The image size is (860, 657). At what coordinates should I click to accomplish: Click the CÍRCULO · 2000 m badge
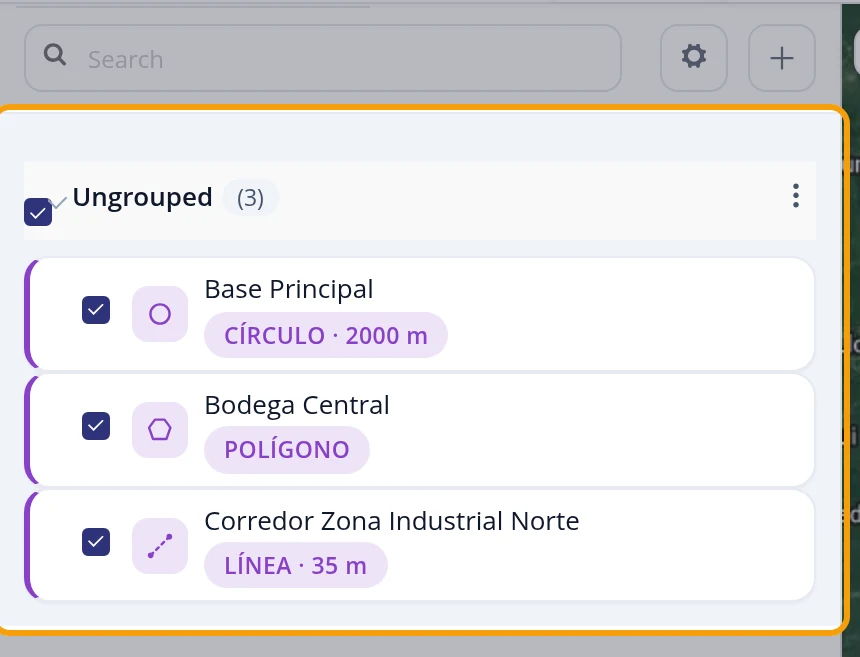coord(326,335)
